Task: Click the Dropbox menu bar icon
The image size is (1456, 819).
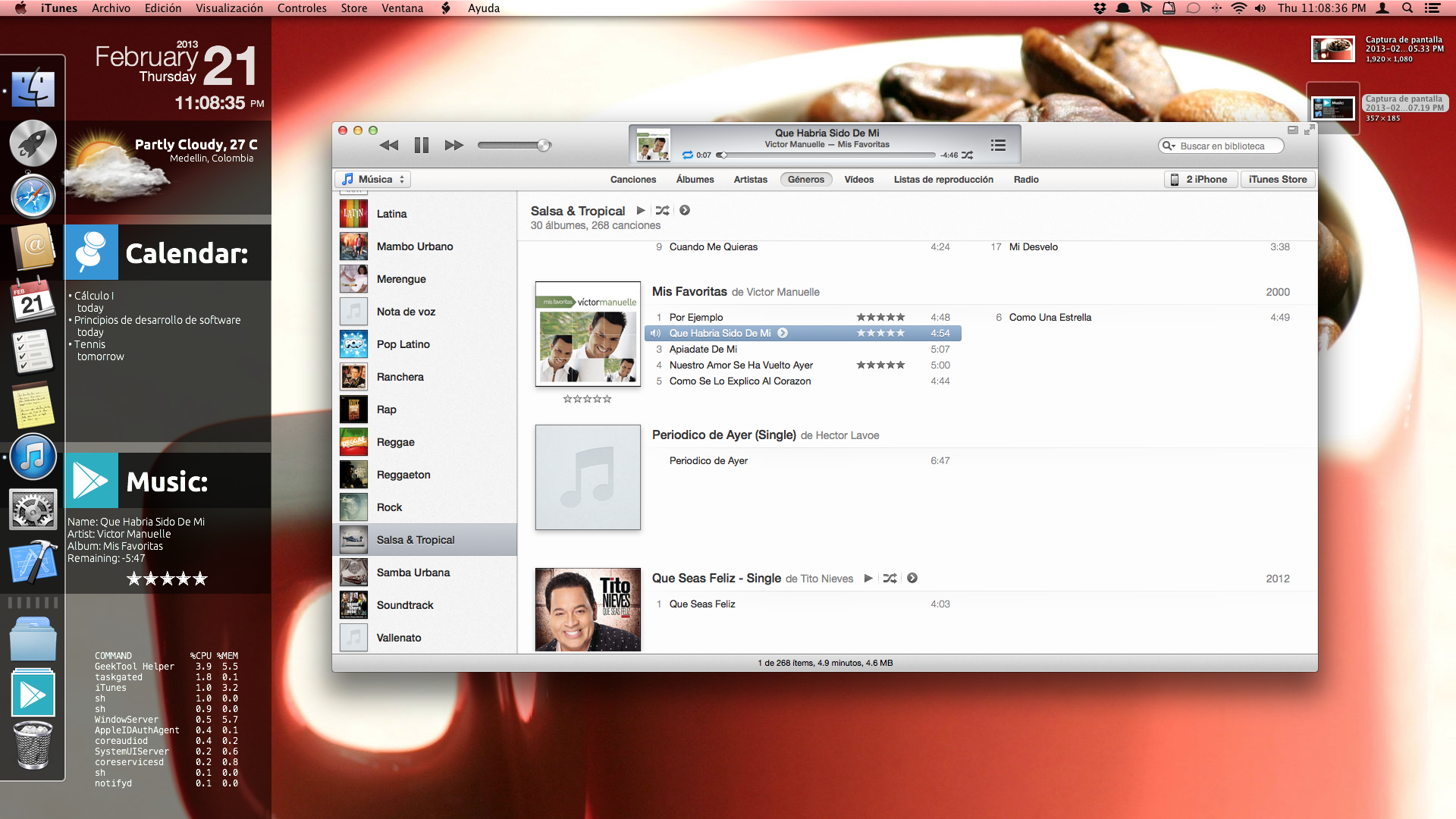Action: (x=1100, y=8)
